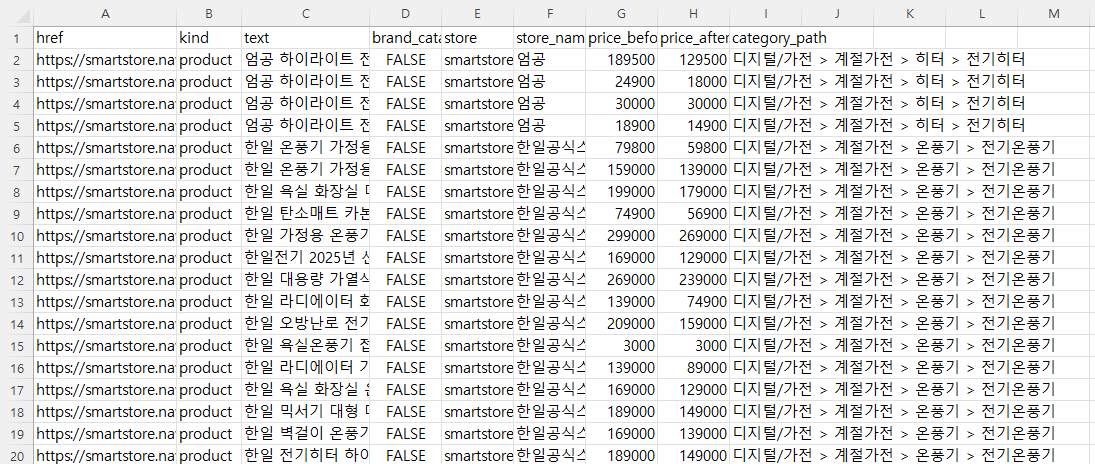The image size is (1095, 464).
Task: Select row 10 header
Action: [x=16, y=235]
